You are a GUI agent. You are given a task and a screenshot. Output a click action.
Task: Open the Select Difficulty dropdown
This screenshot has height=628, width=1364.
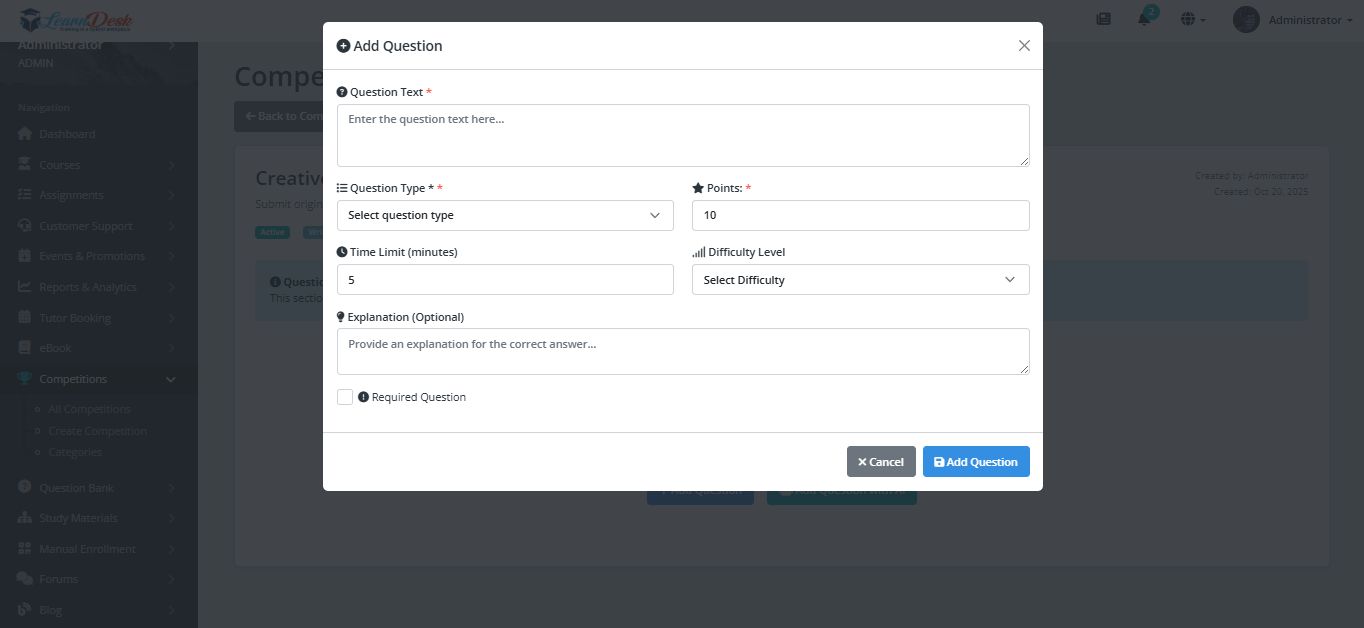[x=860, y=280]
